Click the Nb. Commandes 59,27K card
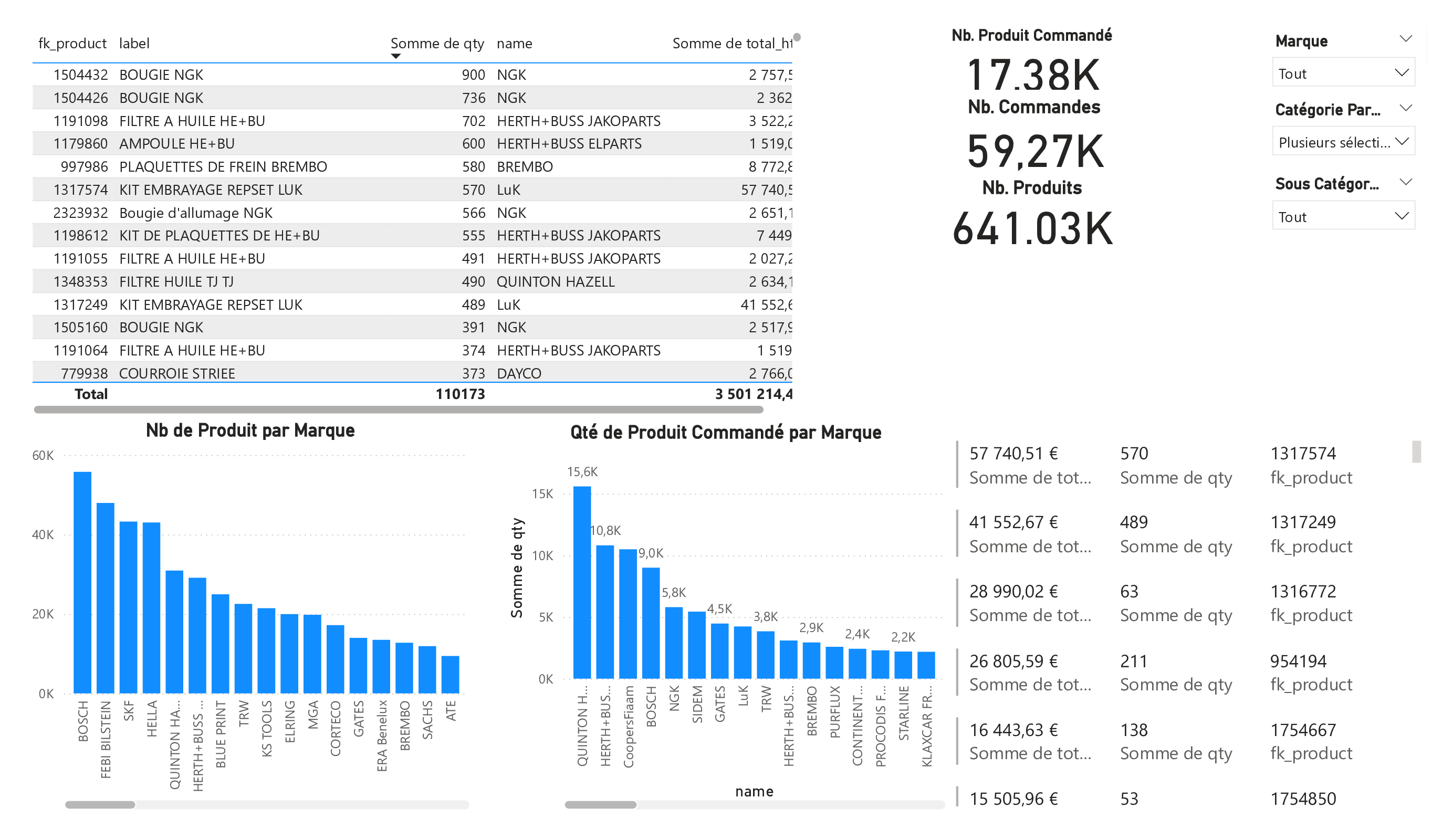 [1035, 151]
